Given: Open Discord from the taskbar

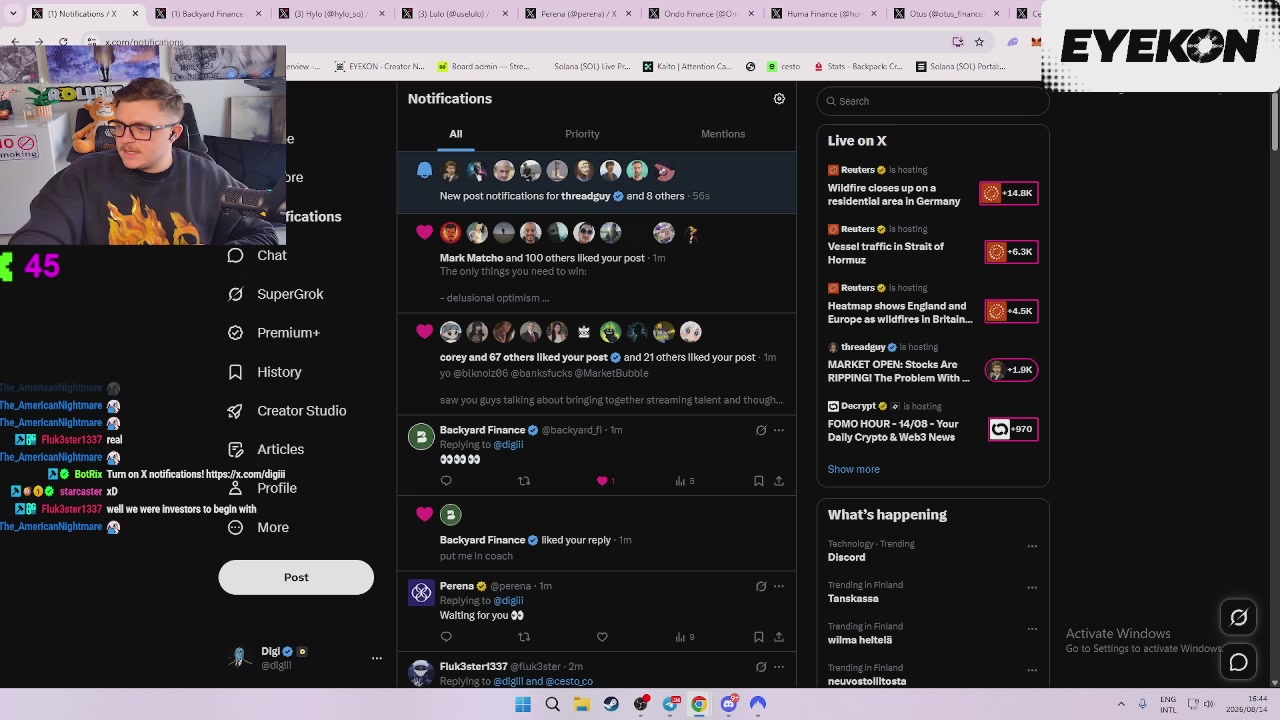Looking at the screenshot, I should tap(729, 704).
